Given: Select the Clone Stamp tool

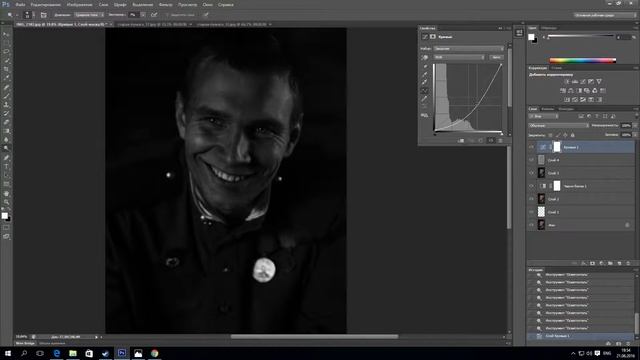Looking at the screenshot, I should (6, 105).
